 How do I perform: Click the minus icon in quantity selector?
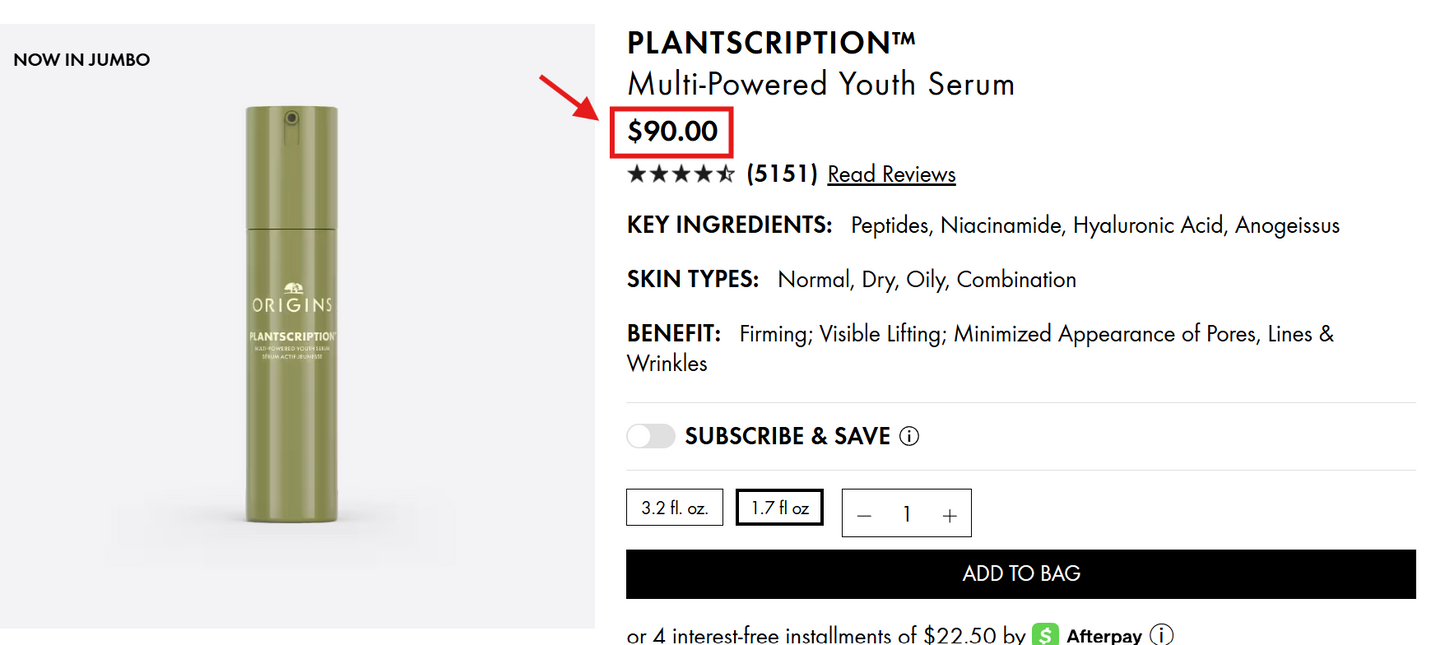pos(864,513)
